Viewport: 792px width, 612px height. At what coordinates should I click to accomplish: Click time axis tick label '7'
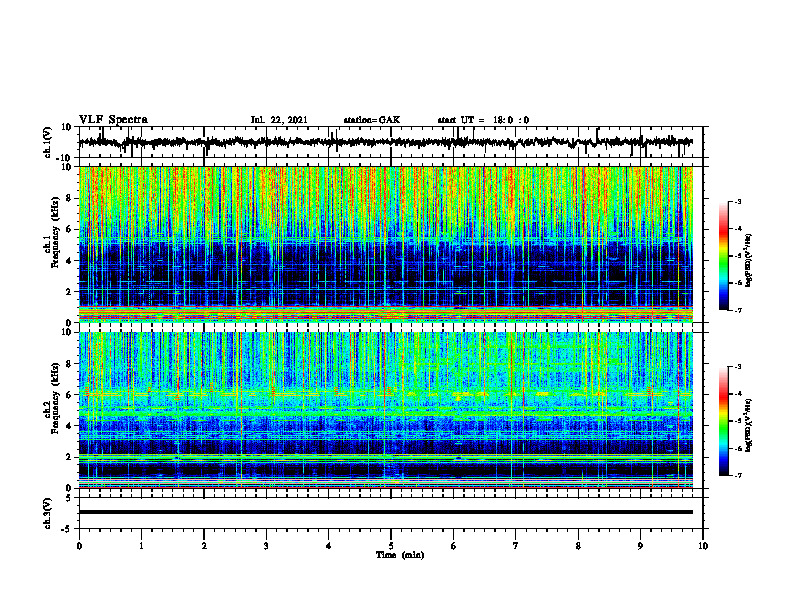516,546
